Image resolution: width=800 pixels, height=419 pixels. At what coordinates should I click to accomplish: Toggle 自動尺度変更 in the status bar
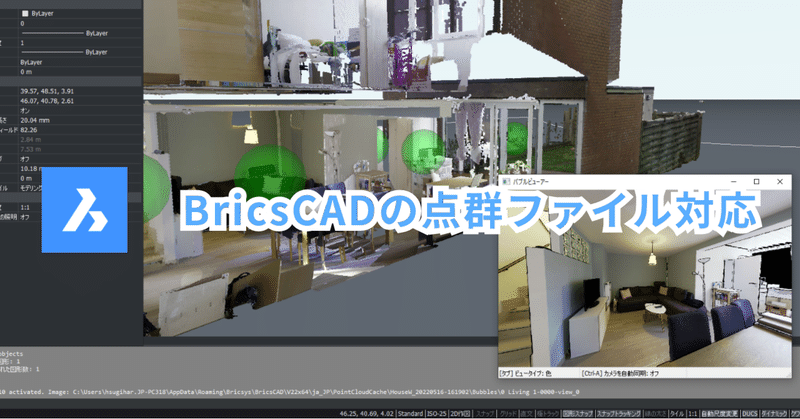pyautogui.click(x=719, y=413)
